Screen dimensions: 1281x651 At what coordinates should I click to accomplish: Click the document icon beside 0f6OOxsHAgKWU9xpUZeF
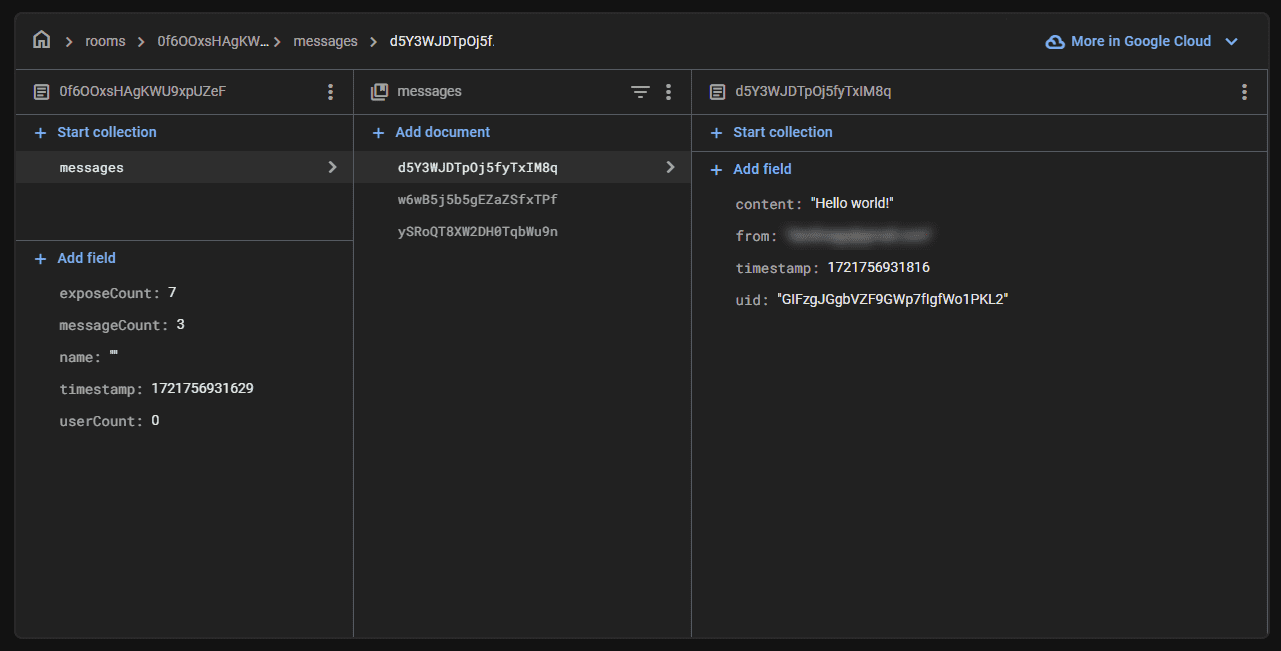(x=41, y=92)
